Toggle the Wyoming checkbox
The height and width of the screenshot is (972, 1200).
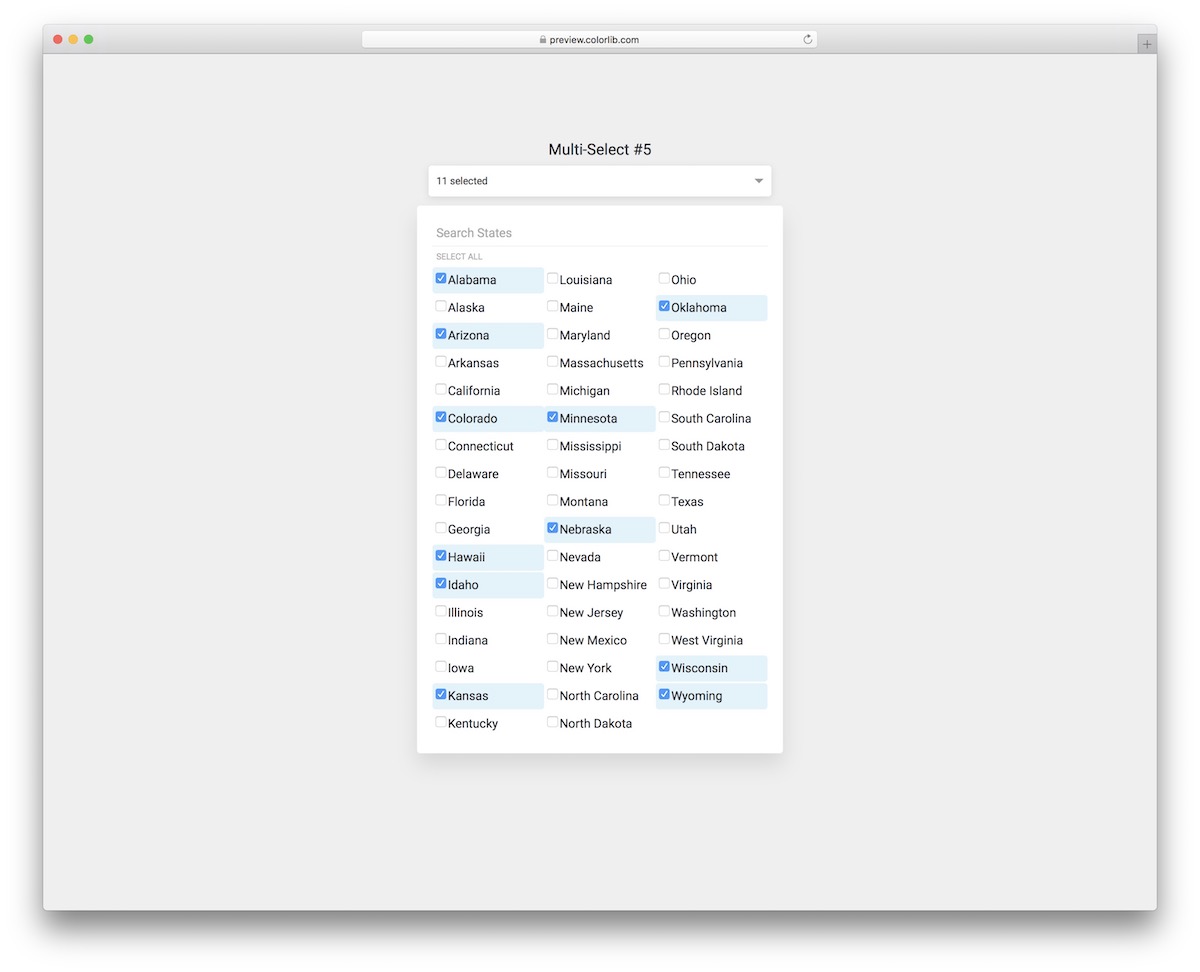(x=664, y=694)
